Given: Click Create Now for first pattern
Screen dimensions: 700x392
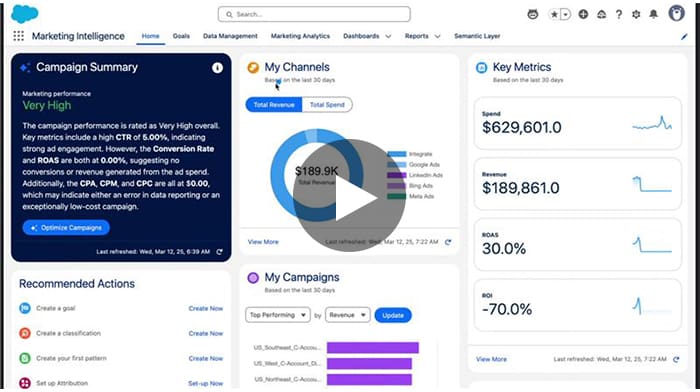Looking at the screenshot, I should (205, 359).
